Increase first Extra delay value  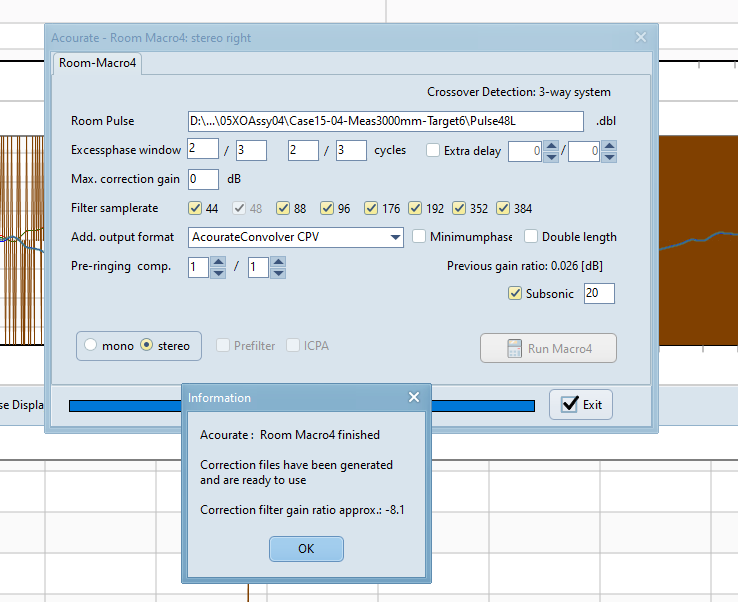coord(551,146)
